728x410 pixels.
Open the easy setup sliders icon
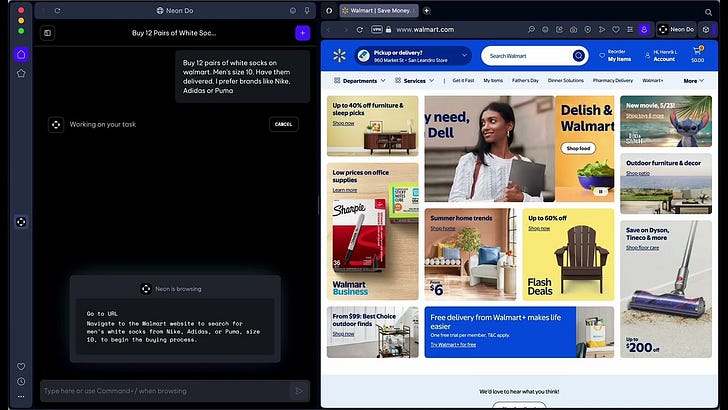630,30
